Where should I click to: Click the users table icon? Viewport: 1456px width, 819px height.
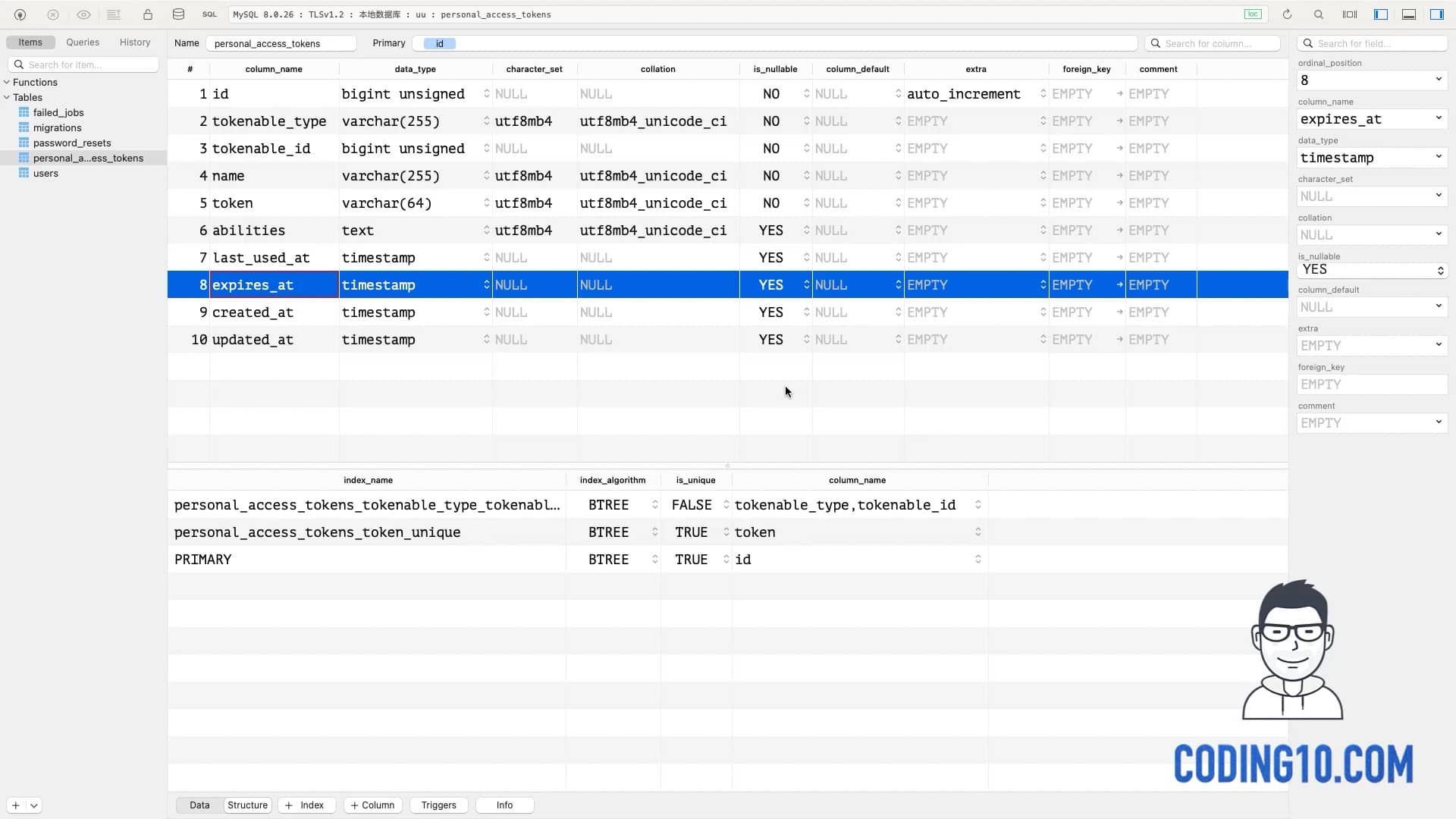pos(24,173)
